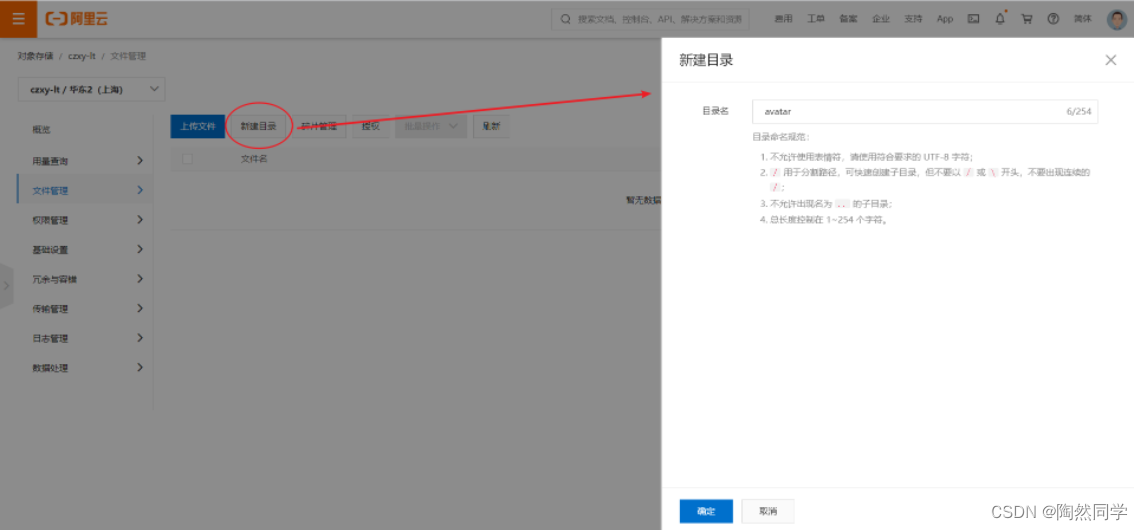Image resolution: width=1143 pixels, height=530 pixels.
Task: Open 概览 in the sidebar
Action: (x=41, y=130)
